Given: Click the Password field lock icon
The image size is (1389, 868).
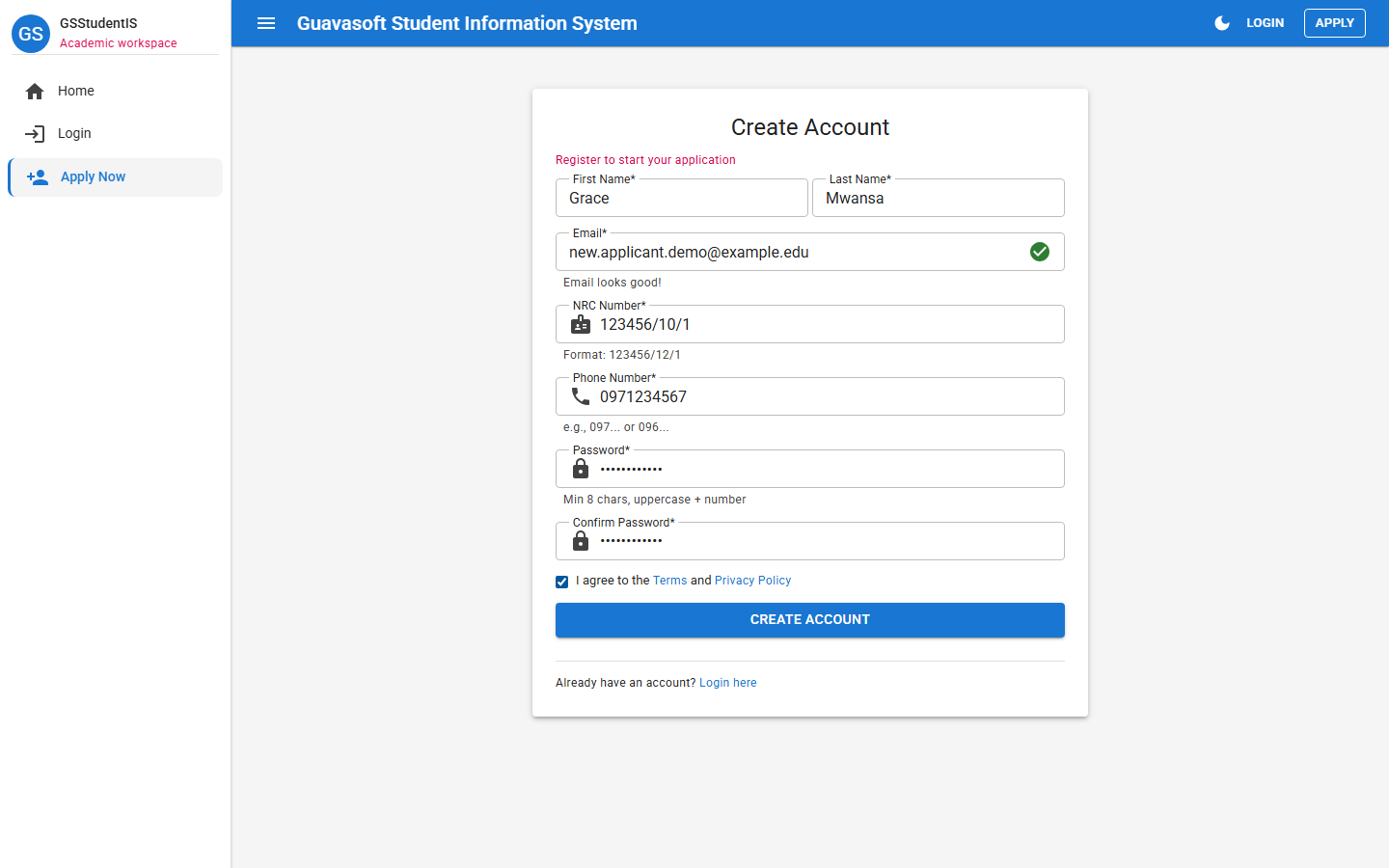Looking at the screenshot, I should click(x=581, y=469).
